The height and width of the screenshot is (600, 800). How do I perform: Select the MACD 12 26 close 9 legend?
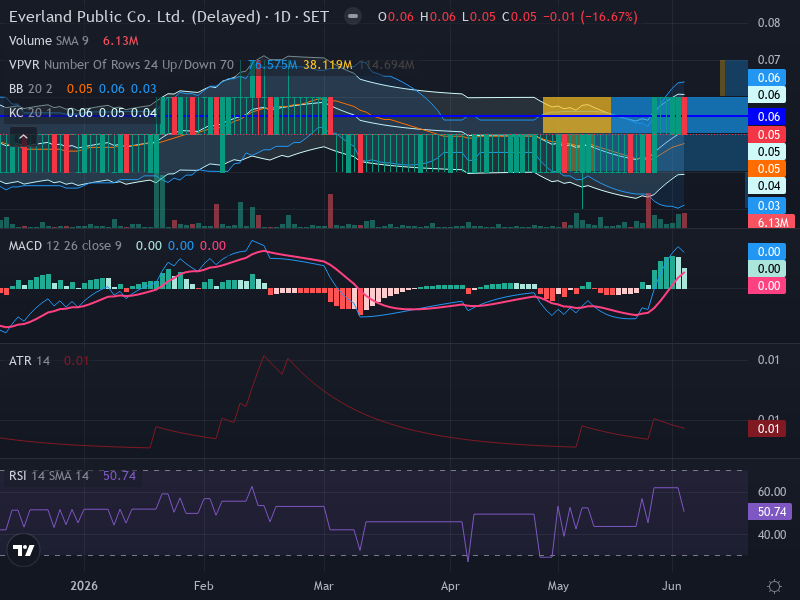click(x=65, y=246)
